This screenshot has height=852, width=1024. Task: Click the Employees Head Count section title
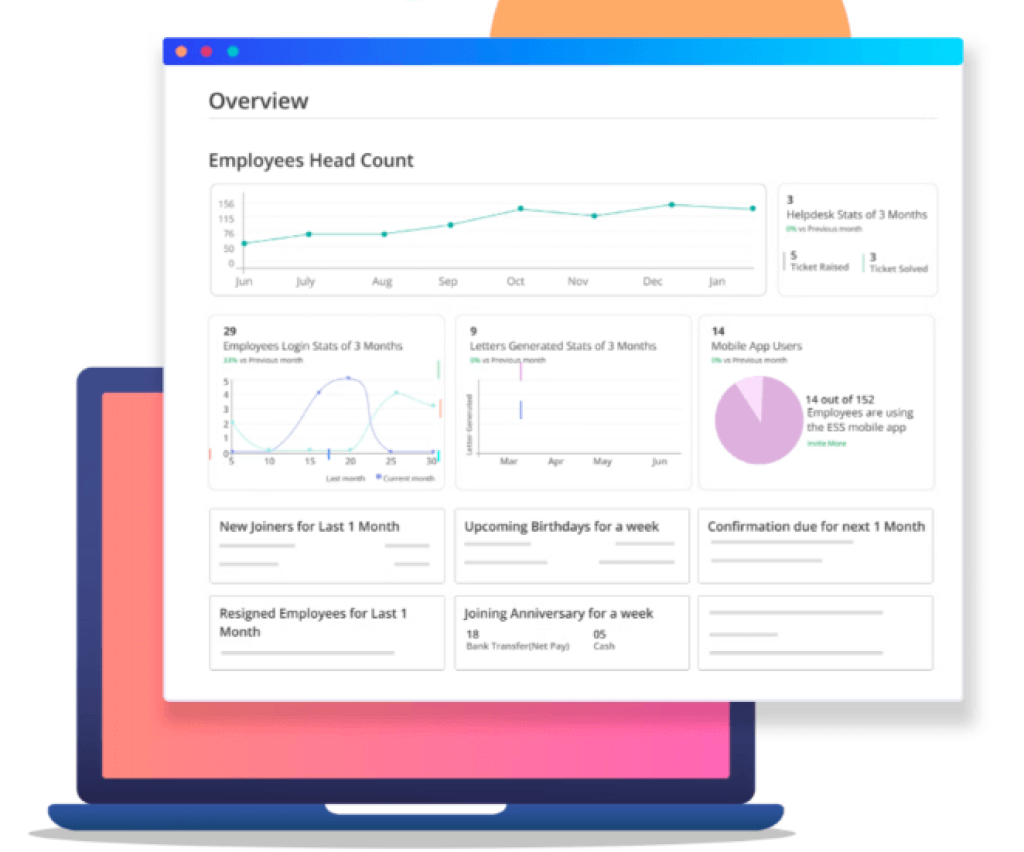[x=311, y=160]
